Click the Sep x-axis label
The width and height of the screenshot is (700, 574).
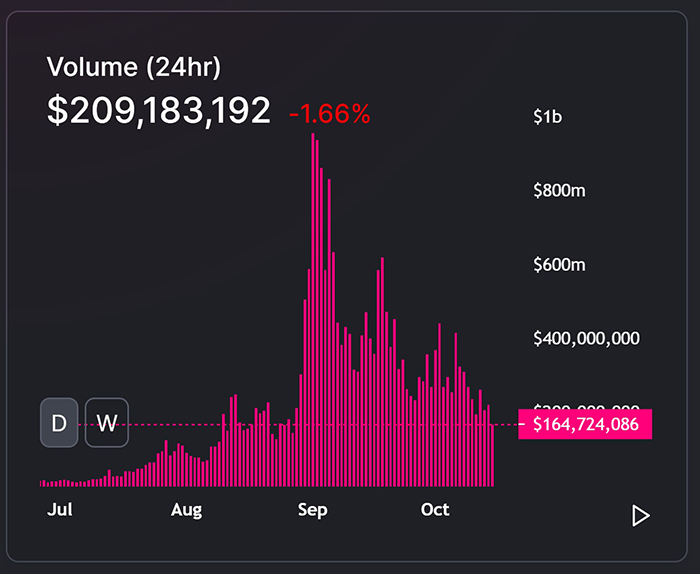click(x=312, y=510)
